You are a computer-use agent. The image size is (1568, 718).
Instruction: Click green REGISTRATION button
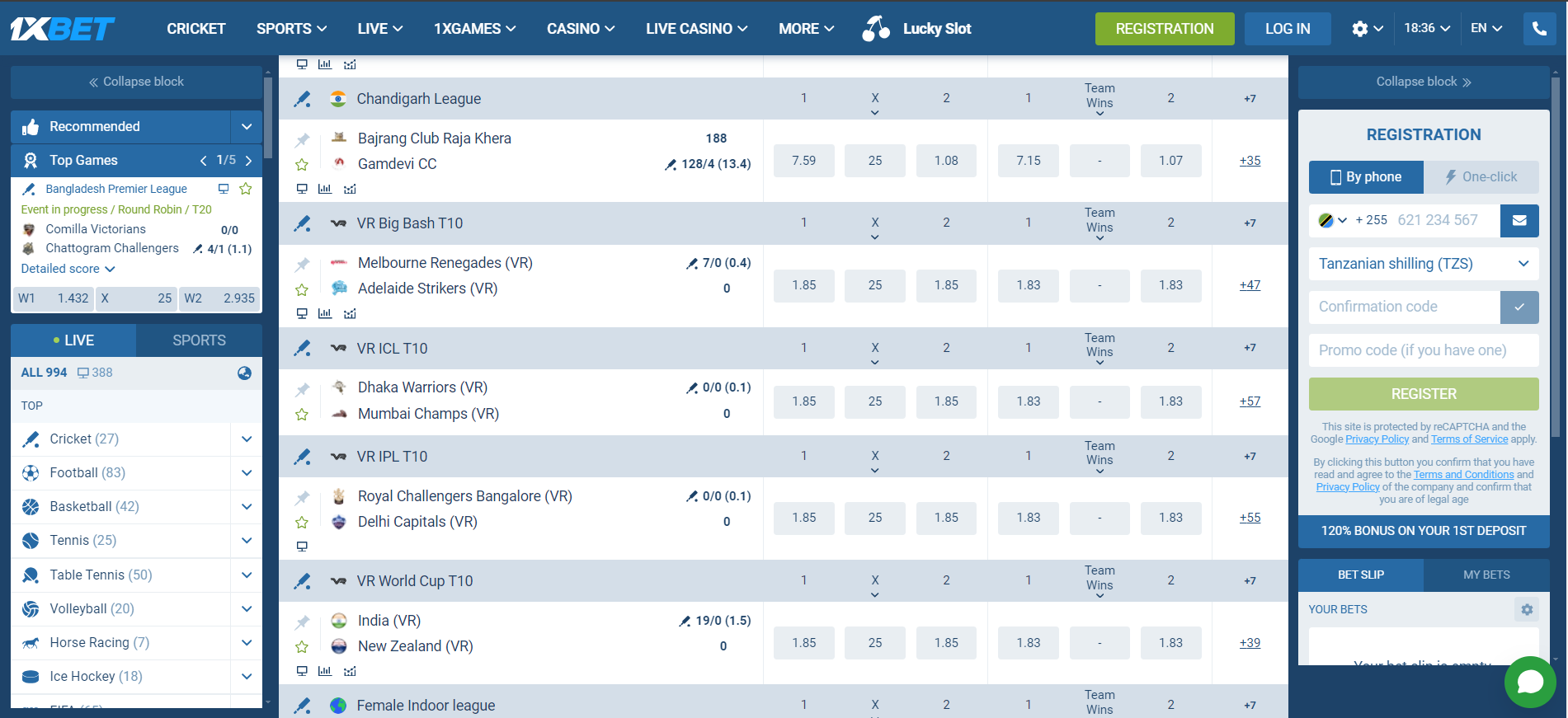coord(1165,29)
